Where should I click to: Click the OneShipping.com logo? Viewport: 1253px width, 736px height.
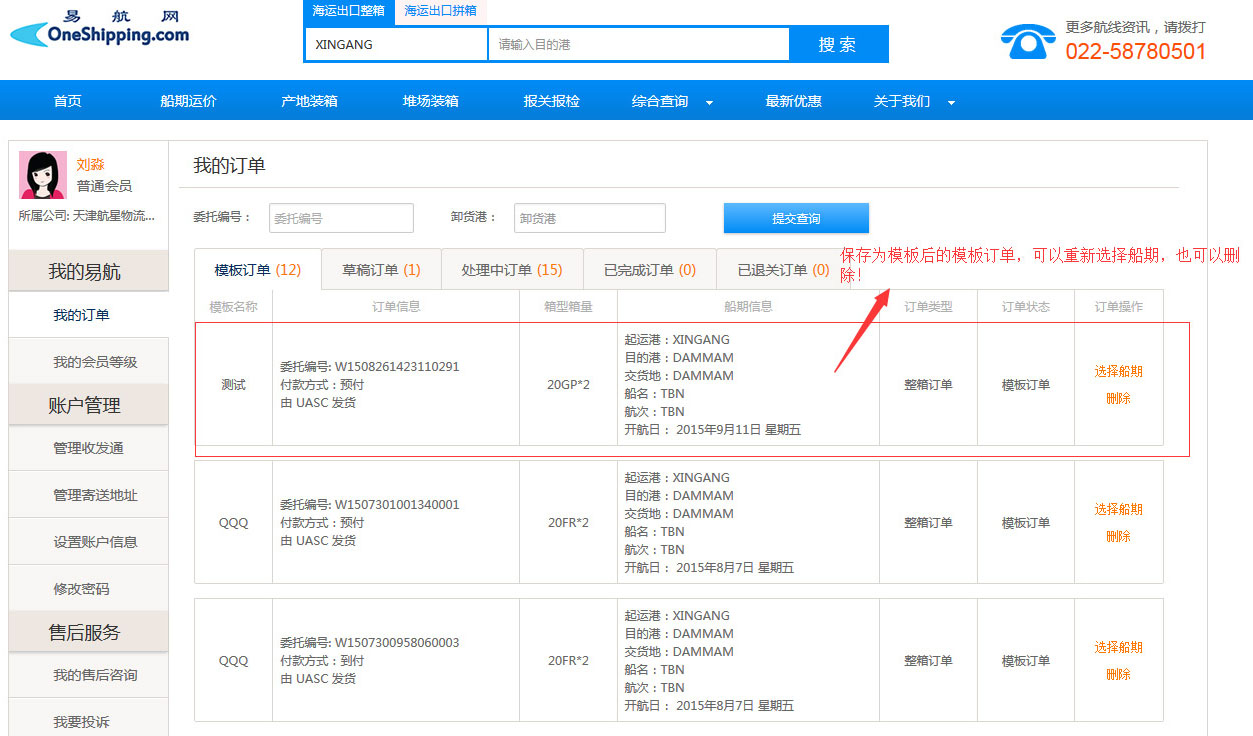click(x=100, y=30)
